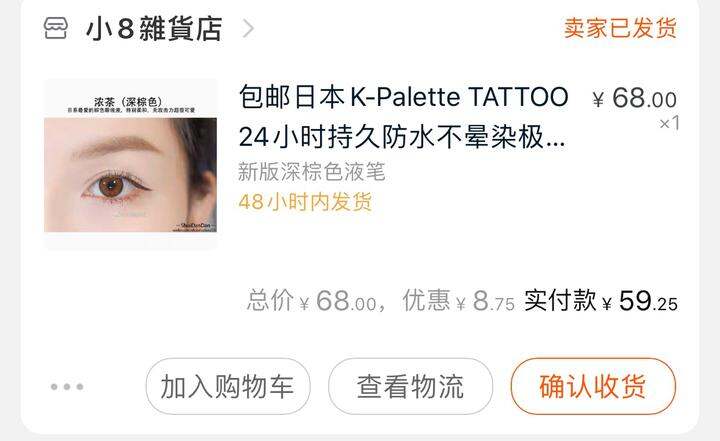Click the 确认收货 button
Viewport: 720px width, 441px height.
(x=593, y=386)
